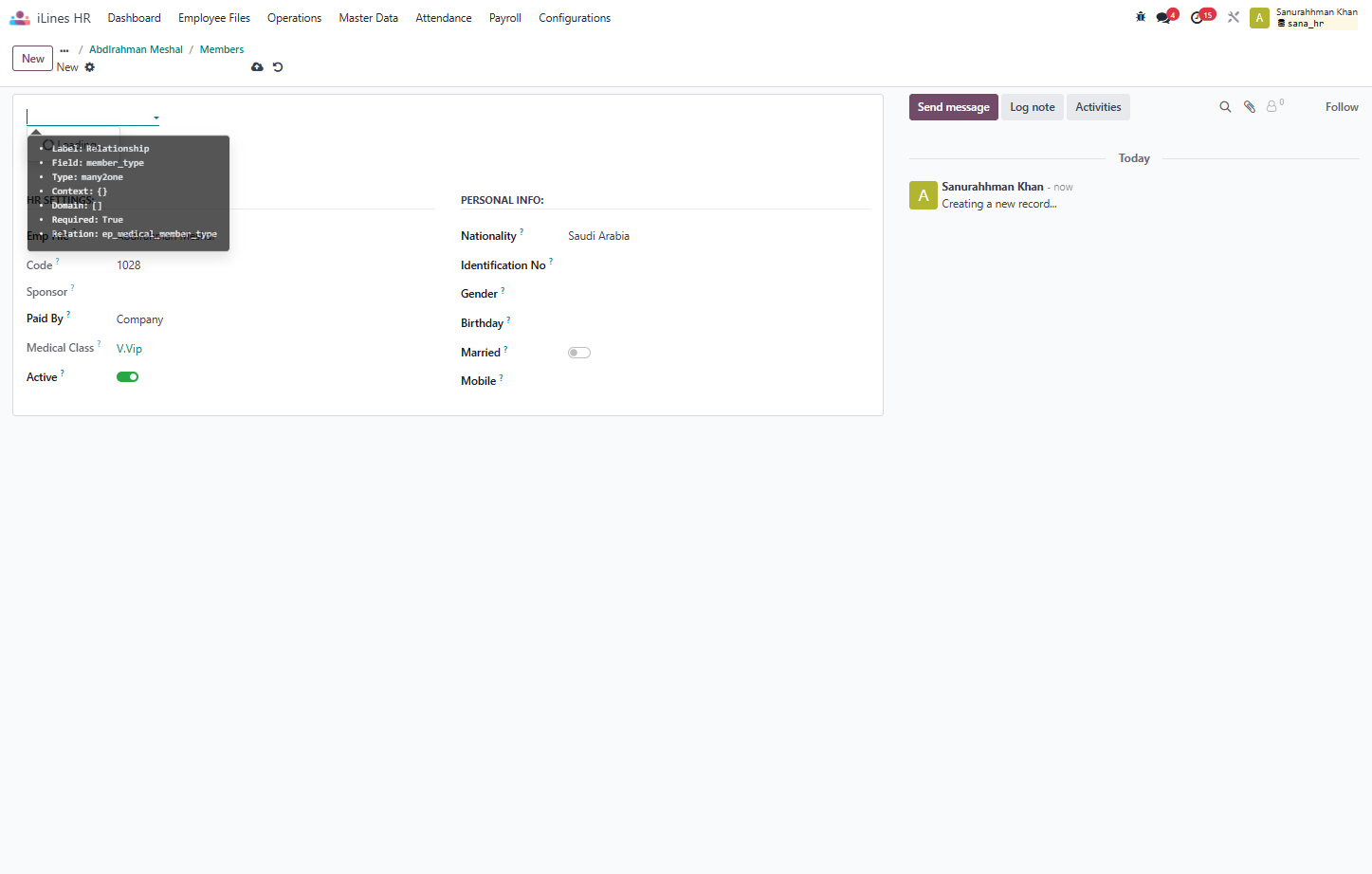Viewport: 1372px width, 874px height.
Task: Open attachments via the paperclip icon
Action: pyautogui.click(x=1250, y=107)
